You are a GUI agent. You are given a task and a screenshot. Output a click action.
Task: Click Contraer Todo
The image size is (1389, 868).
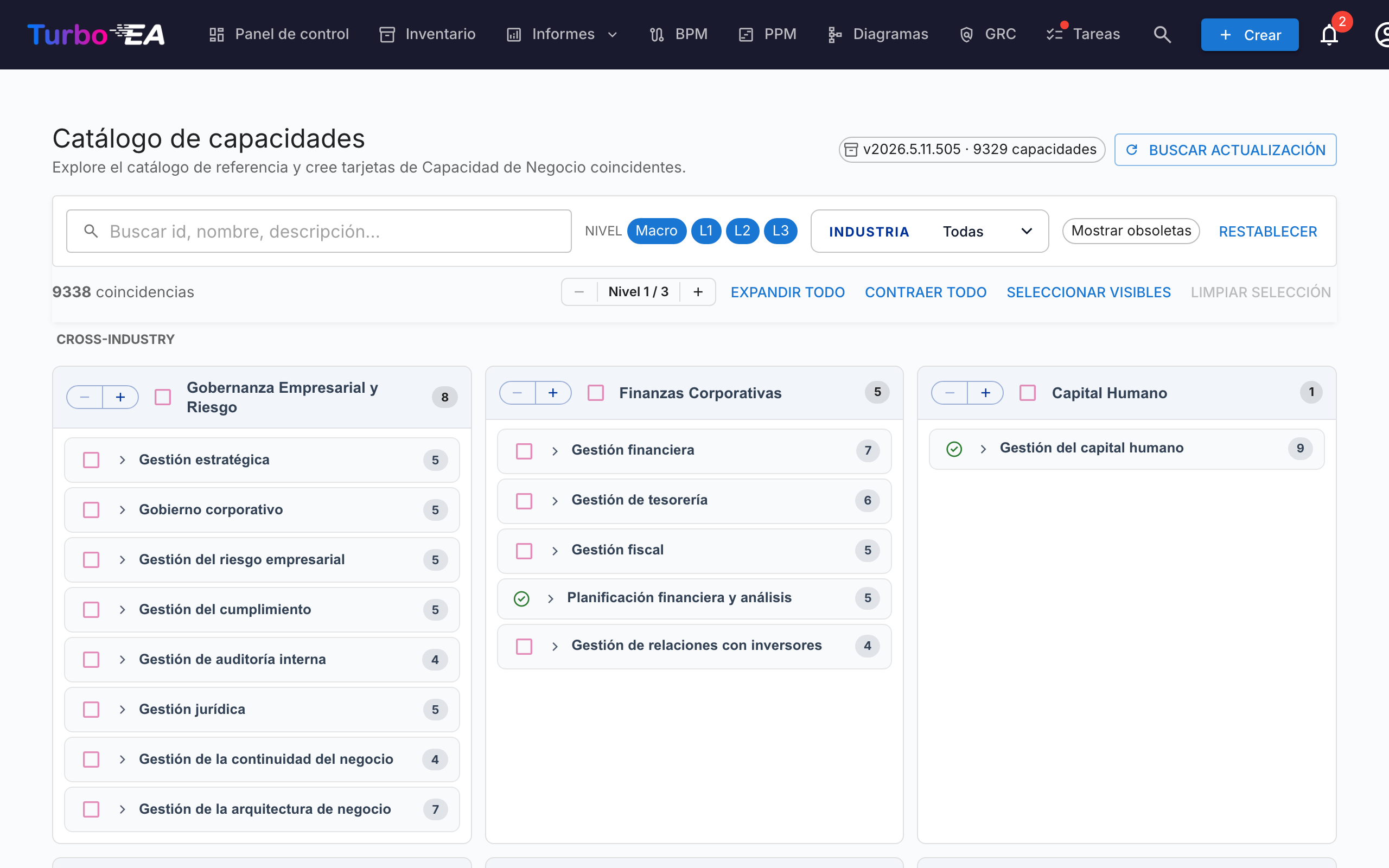[x=925, y=292]
